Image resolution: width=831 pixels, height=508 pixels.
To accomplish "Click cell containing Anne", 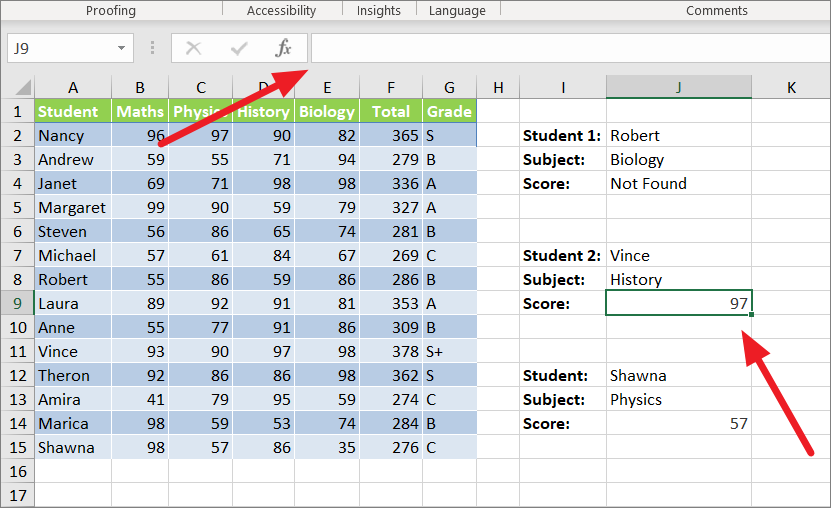I will click(73, 327).
